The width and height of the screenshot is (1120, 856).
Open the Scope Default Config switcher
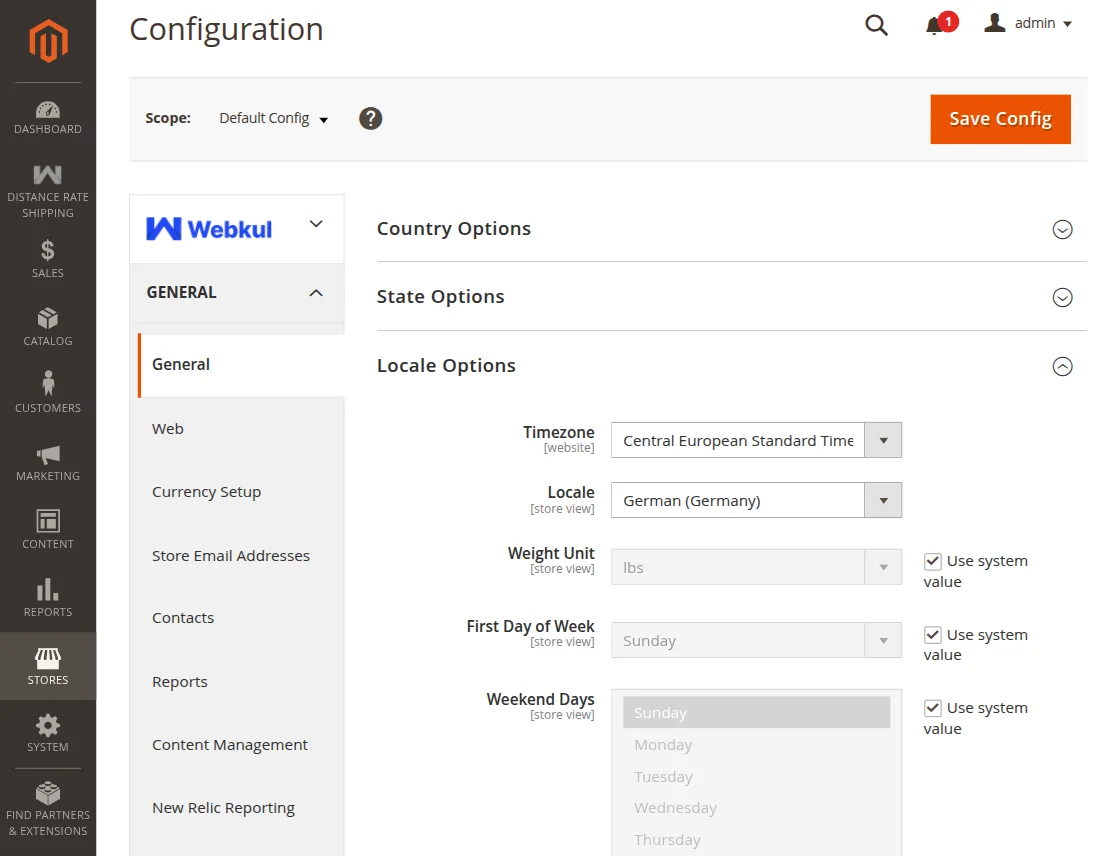[273, 118]
